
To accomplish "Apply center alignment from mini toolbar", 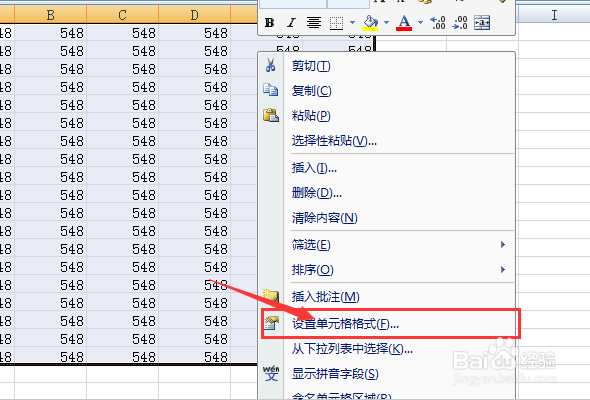I will (x=313, y=23).
